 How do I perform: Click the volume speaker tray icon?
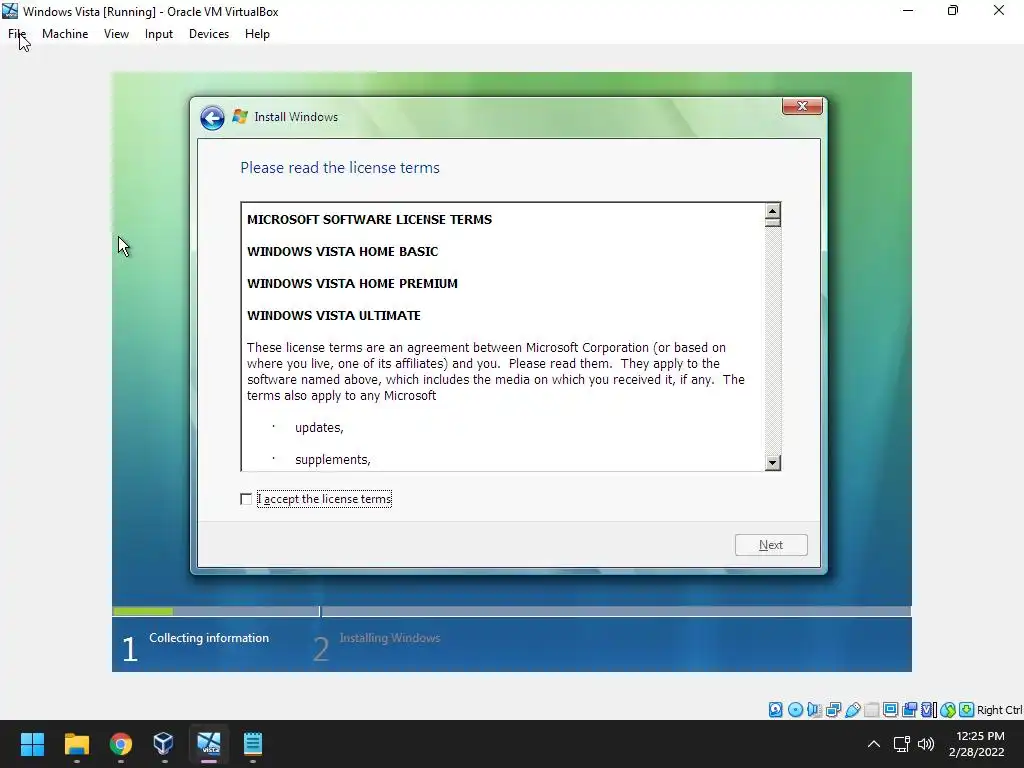(x=926, y=744)
